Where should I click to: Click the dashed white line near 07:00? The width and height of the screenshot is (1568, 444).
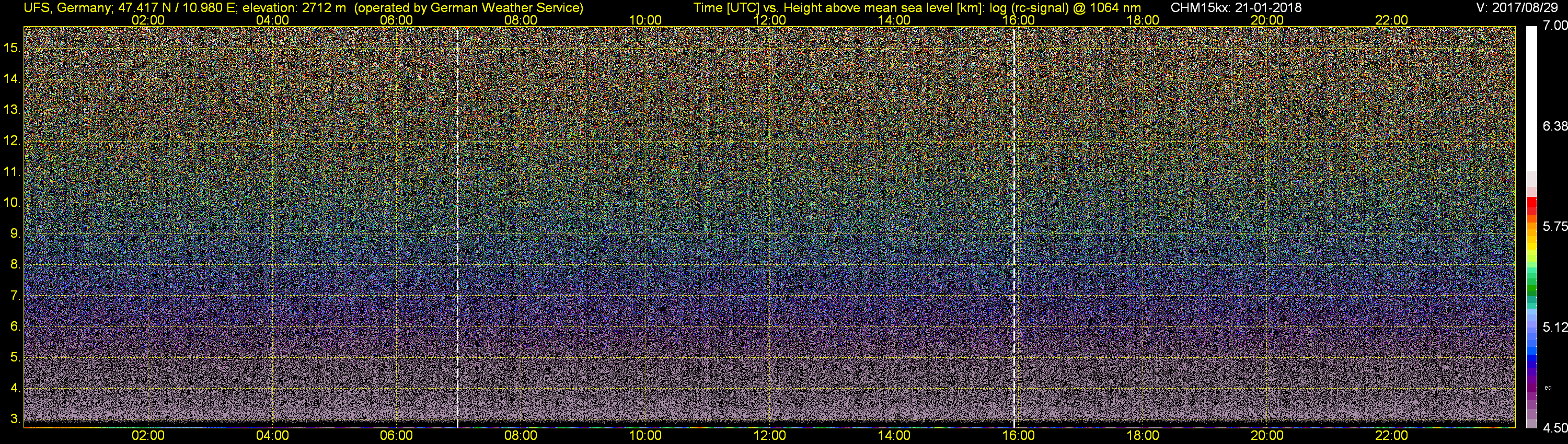pyautogui.click(x=457, y=226)
